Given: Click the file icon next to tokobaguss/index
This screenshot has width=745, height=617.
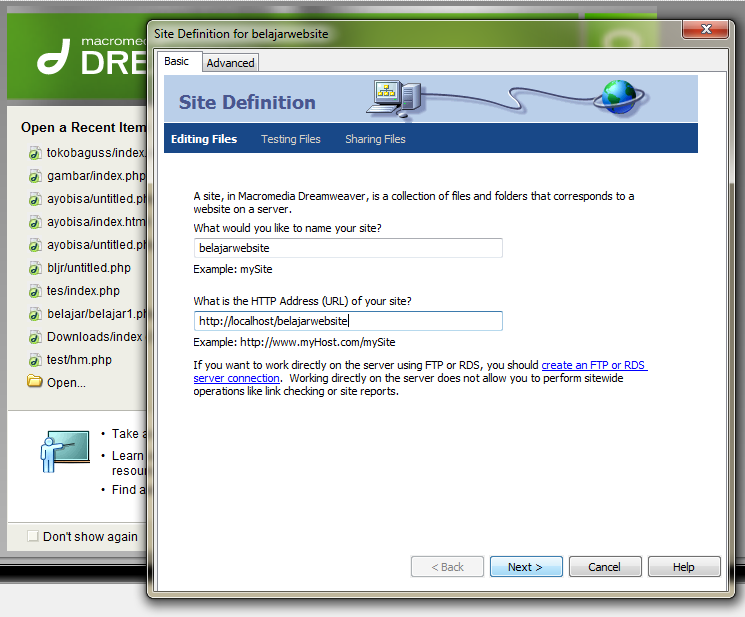Looking at the screenshot, I should [35, 153].
